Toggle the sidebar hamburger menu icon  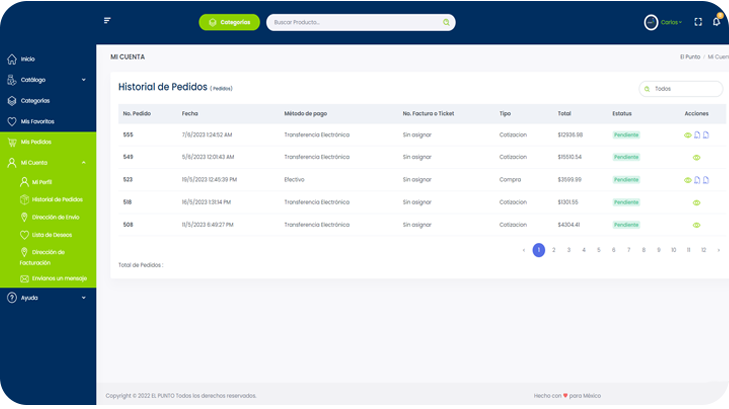click(107, 20)
